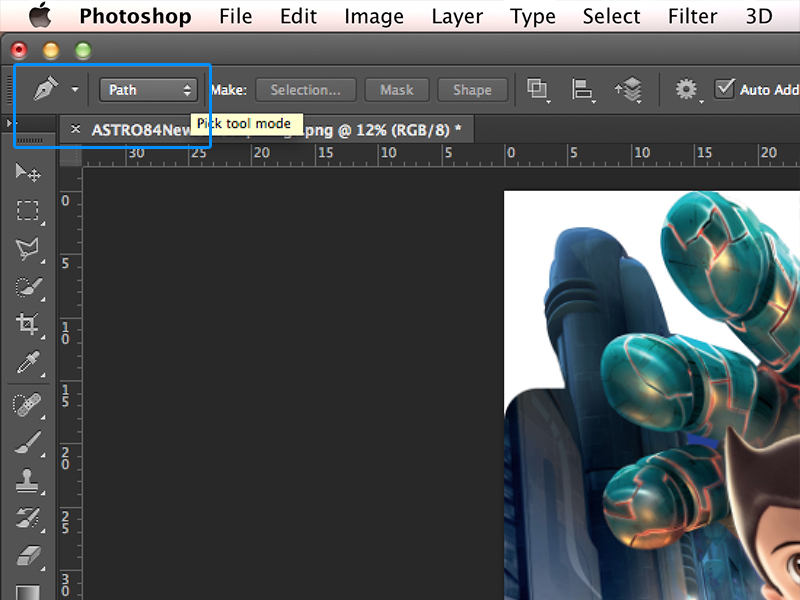Open the Select menu
The width and height of the screenshot is (800, 600).
[x=611, y=16]
